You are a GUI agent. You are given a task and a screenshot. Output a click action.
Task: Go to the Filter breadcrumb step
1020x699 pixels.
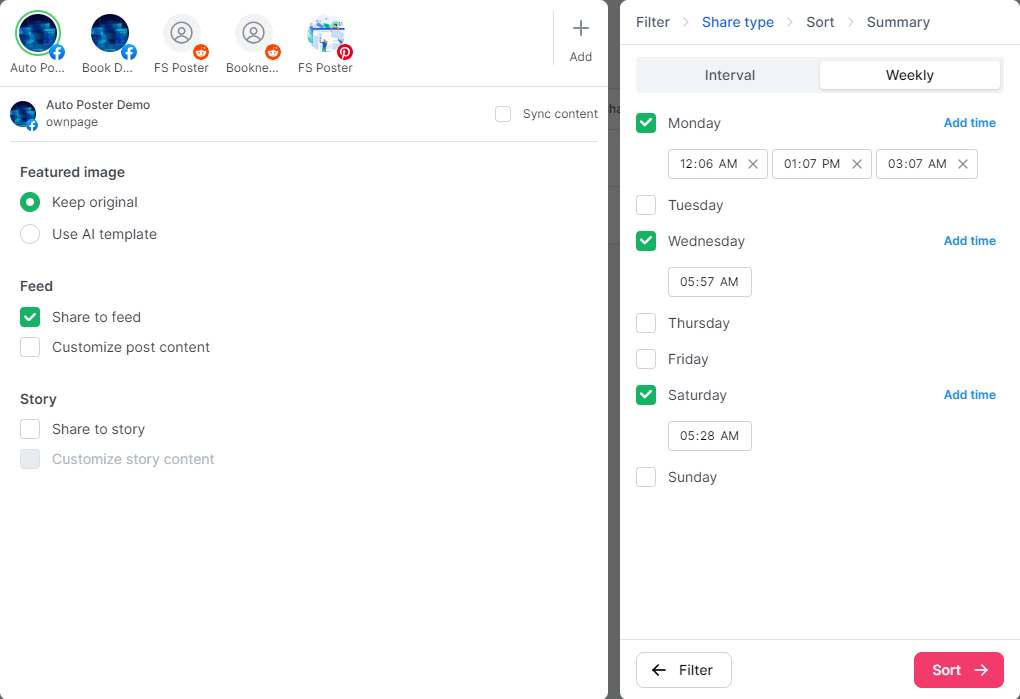[652, 22]
